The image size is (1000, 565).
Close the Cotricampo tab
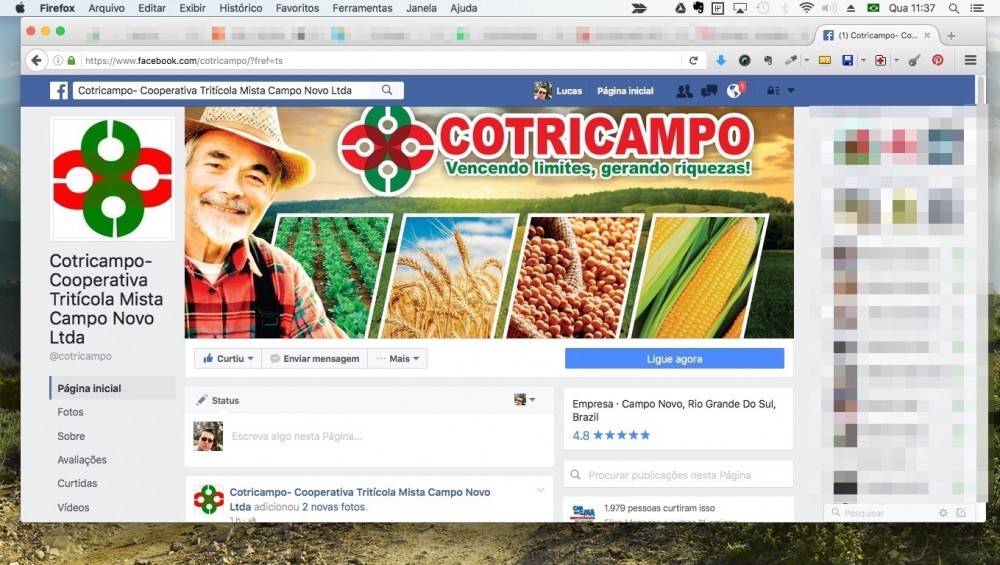tap(927, 36)
